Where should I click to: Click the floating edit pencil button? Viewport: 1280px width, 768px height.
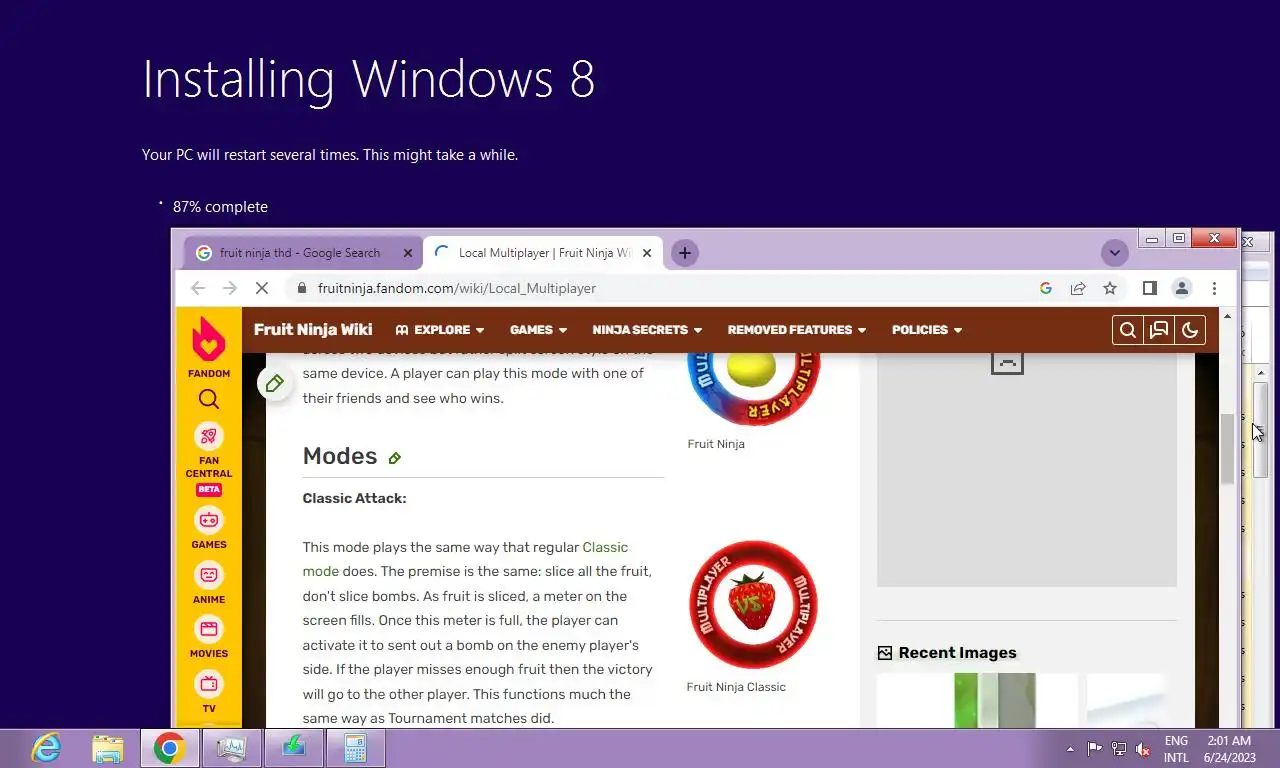[275, 383]
